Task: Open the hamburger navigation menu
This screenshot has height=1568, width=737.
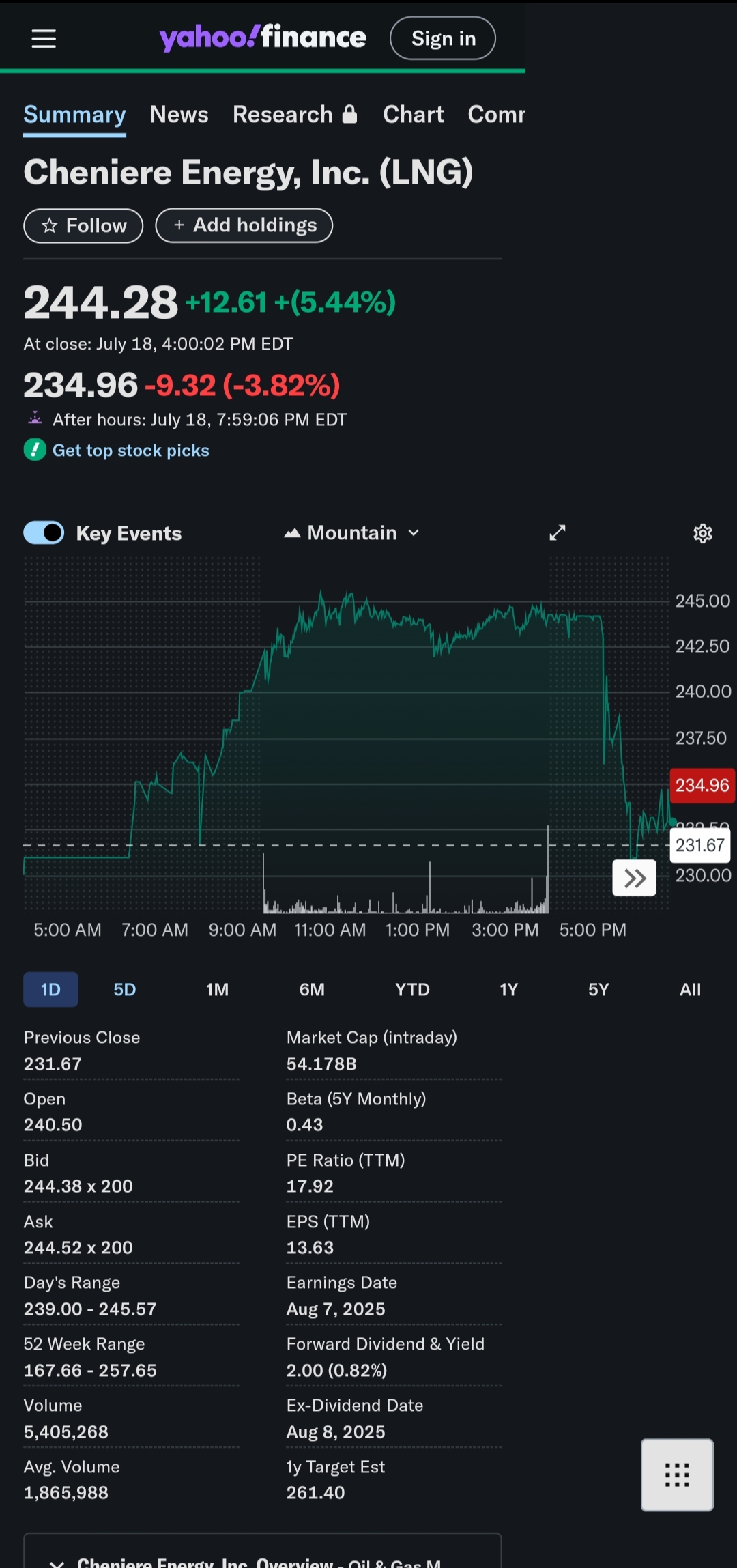Action: pyautogui.click(x=44, y=39)
